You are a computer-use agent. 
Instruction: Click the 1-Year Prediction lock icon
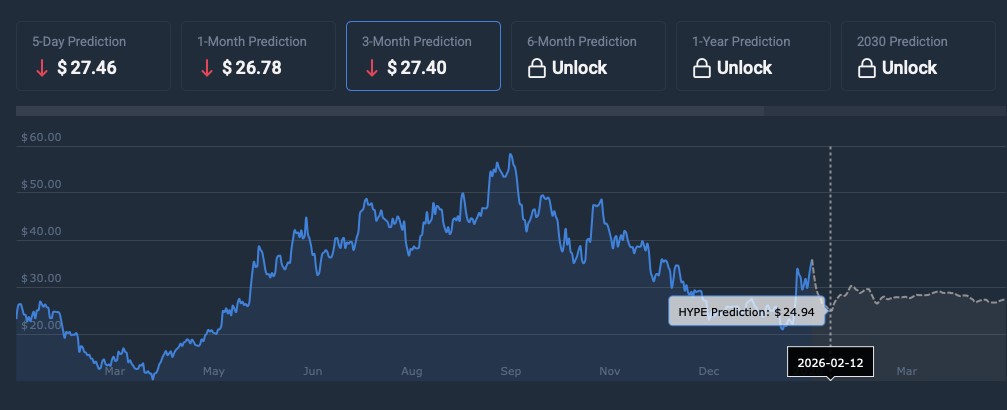click(702, 68)
